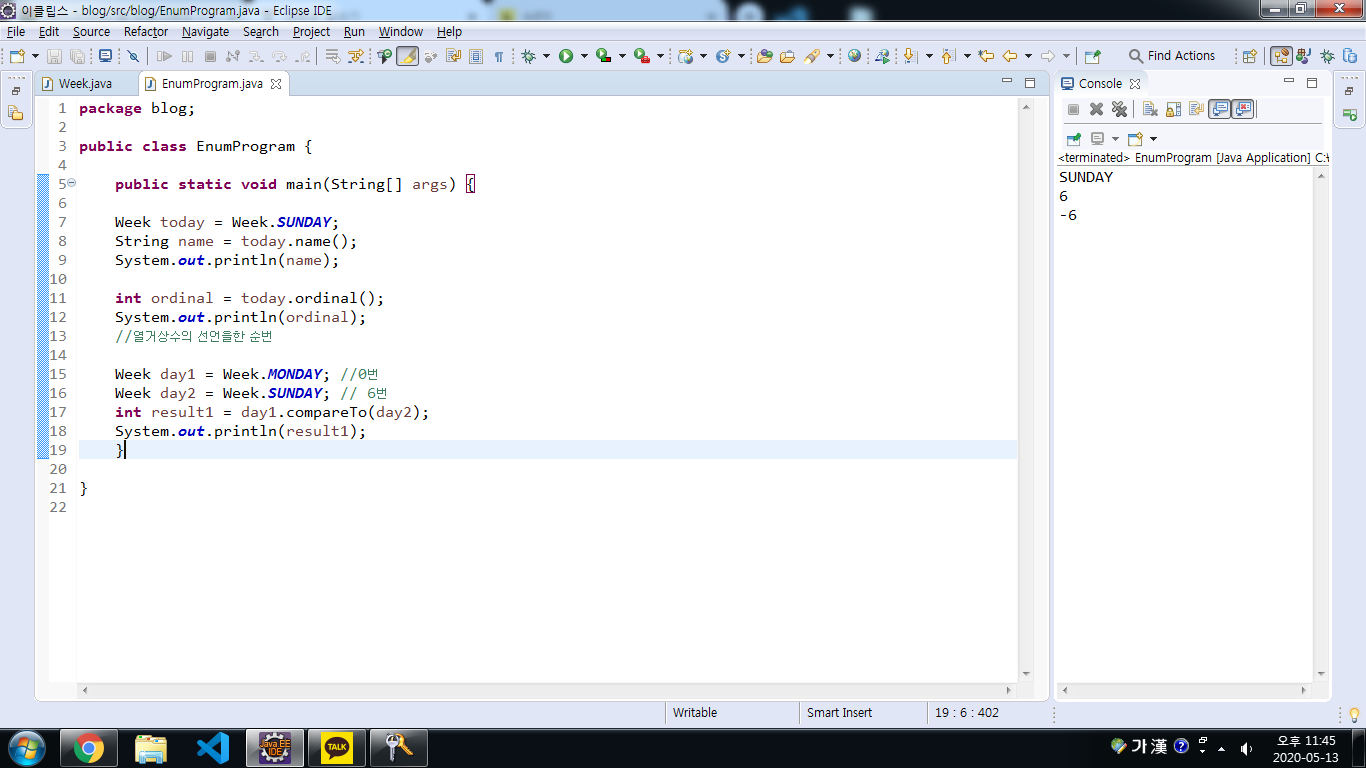The image size is (1366, 768).
Task: Switch to the Java perspective icon
Action: 1304,56
